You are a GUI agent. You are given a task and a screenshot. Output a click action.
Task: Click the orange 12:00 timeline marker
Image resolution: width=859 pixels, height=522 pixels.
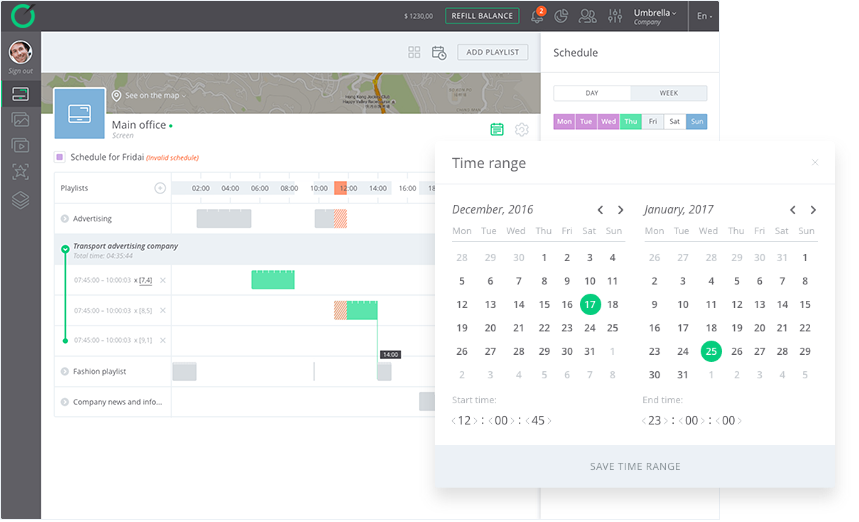[340, 188]
